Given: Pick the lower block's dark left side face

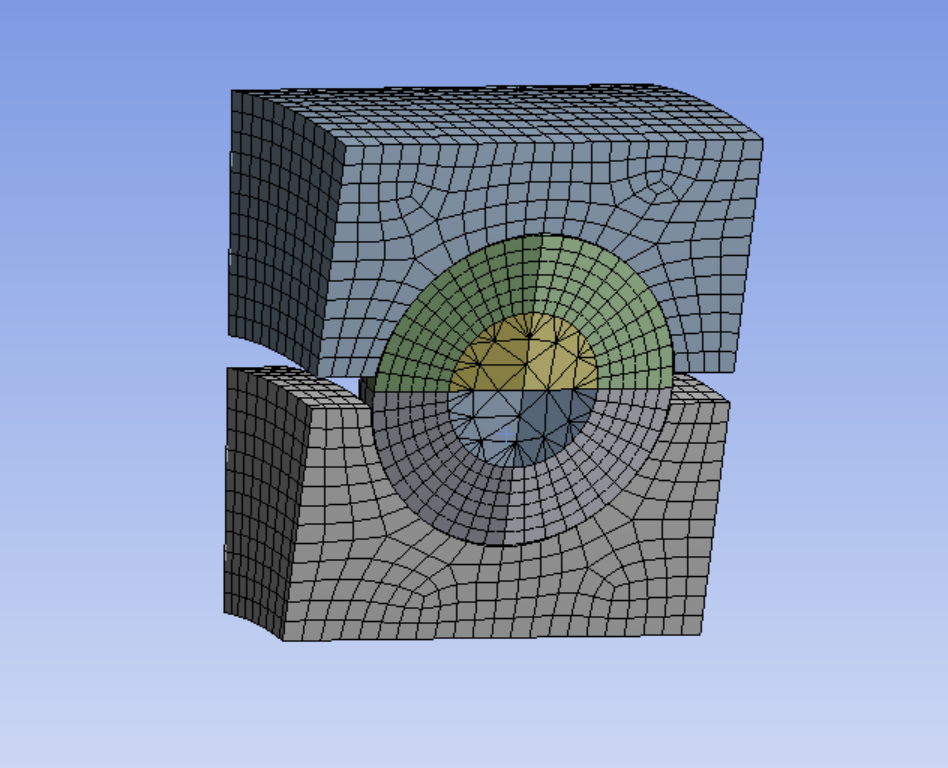Looking at the screenshot, I should pos(266,502).
